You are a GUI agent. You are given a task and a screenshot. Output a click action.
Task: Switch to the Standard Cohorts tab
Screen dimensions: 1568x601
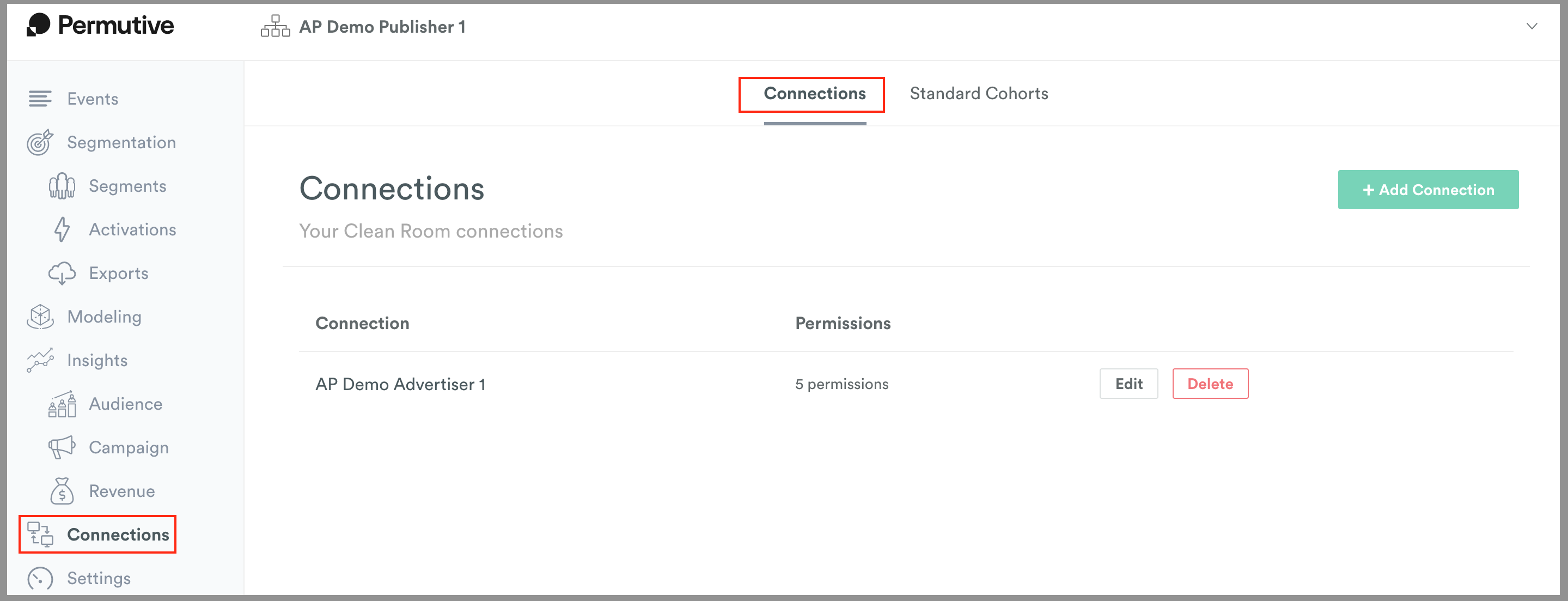coord(979,93)
